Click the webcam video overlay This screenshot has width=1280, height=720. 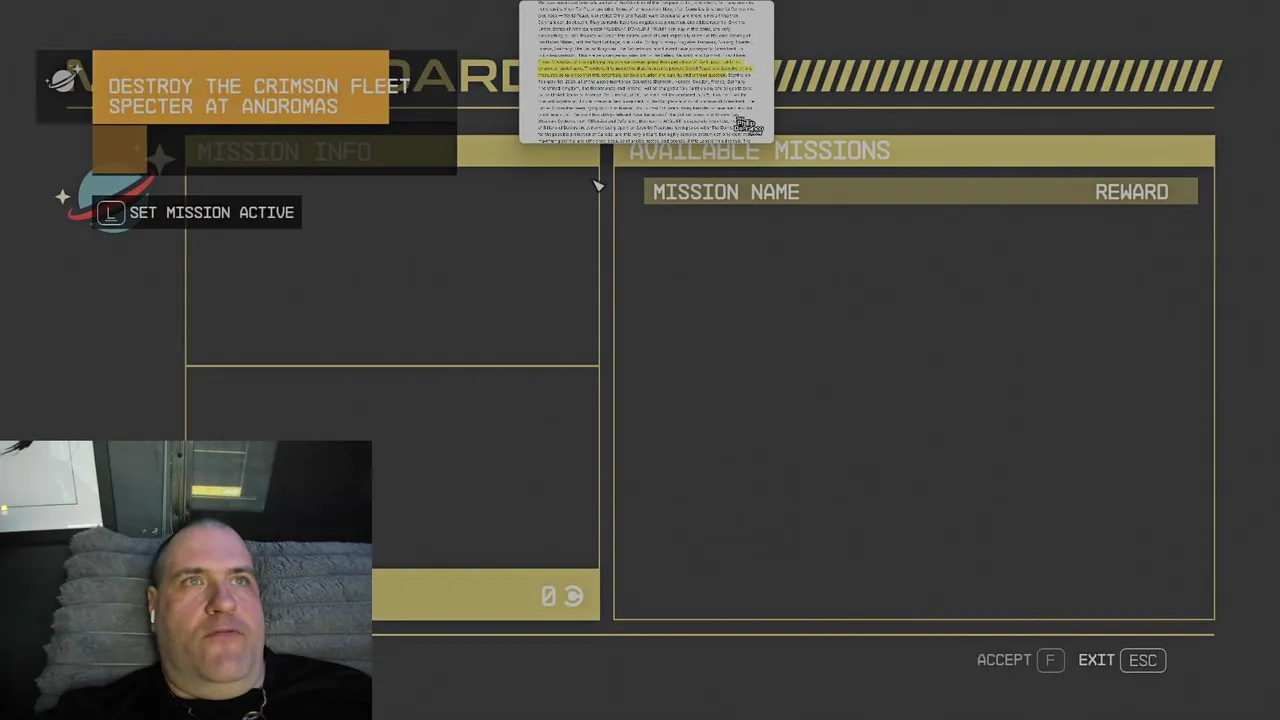[x=186, y=580]
